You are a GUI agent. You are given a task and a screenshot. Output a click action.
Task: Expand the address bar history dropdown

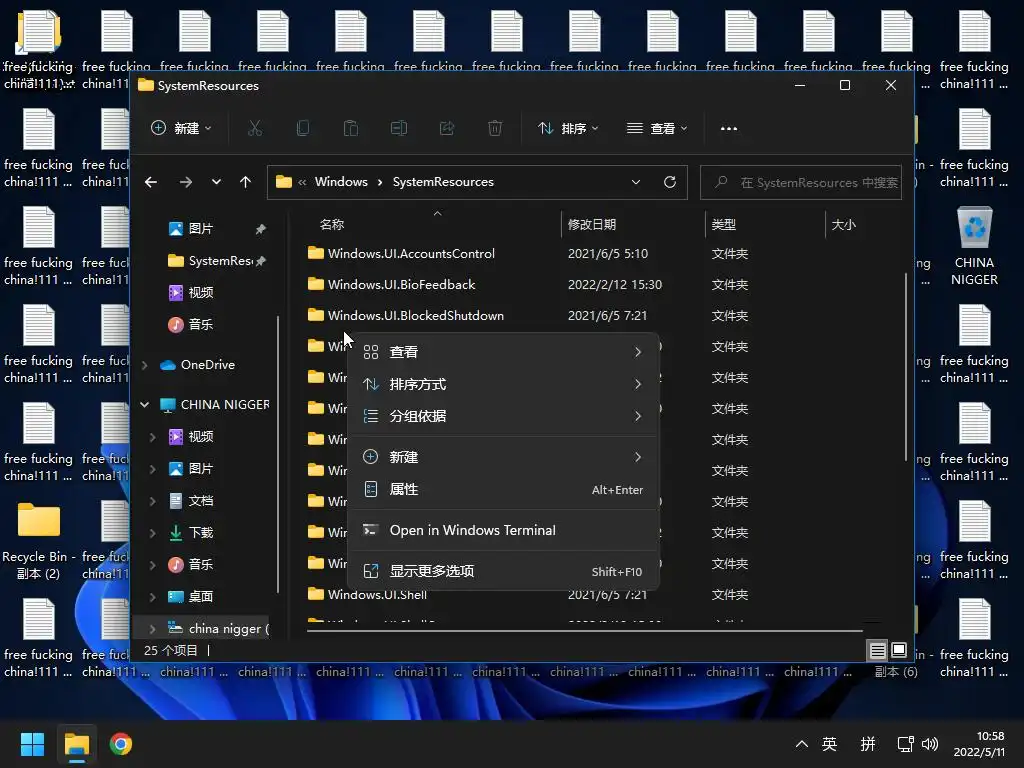click(x=635, y=182)
